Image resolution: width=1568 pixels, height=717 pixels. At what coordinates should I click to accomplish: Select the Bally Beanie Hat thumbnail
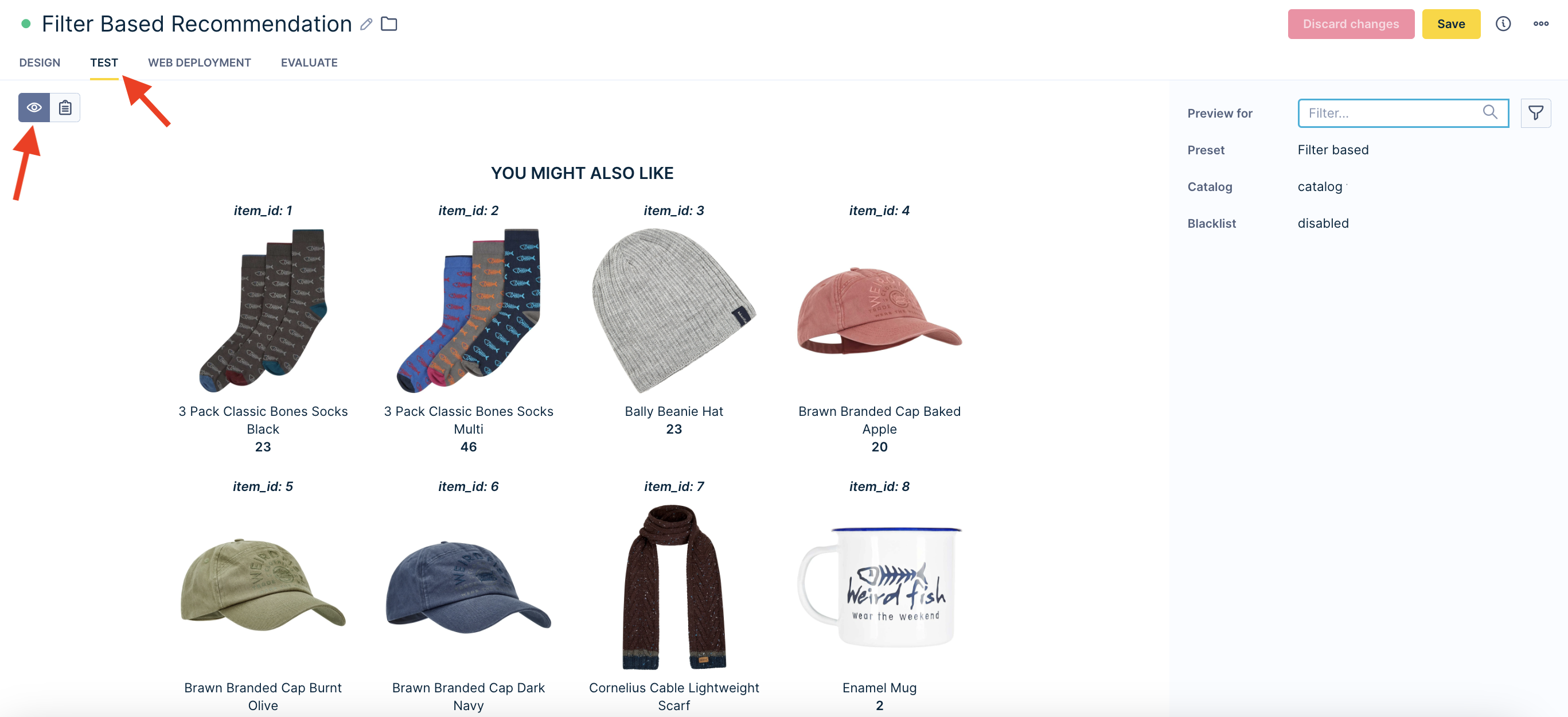pyautogui.click(x=673, y=310)
